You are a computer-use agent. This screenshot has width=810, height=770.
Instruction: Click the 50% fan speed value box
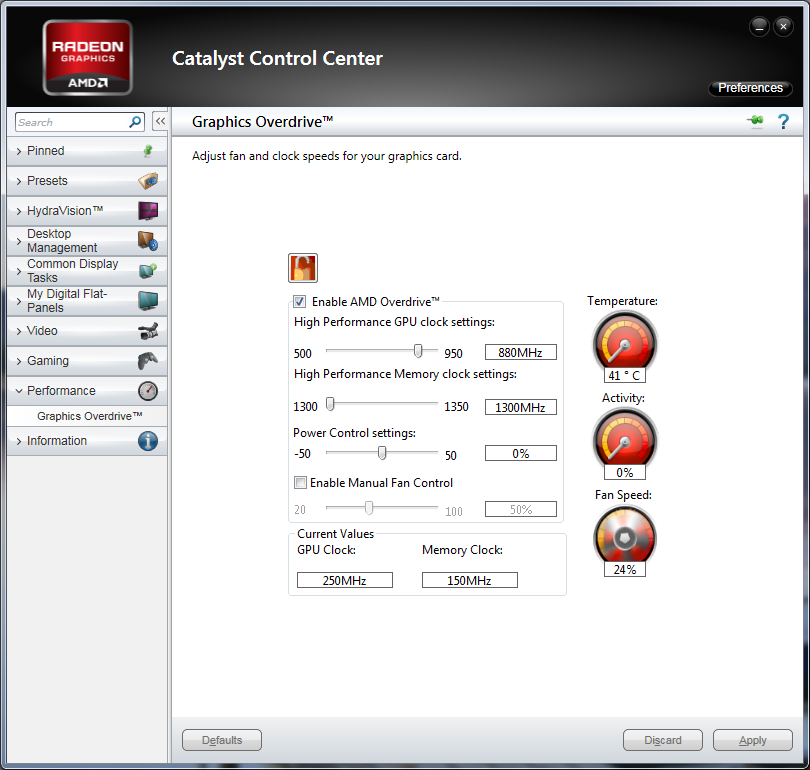[x=521, y=509]
